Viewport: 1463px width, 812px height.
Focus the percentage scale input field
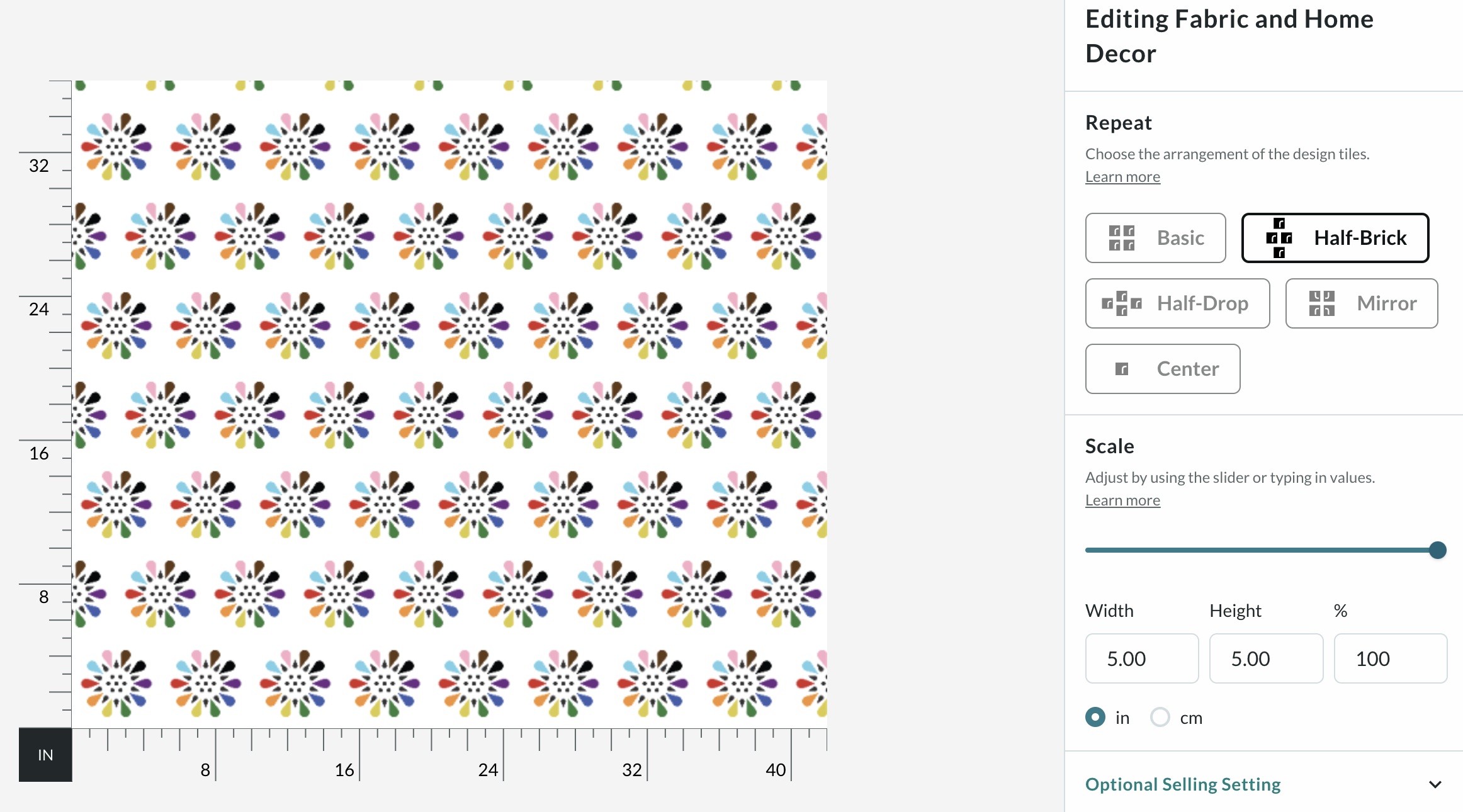tap(1390, 658)
